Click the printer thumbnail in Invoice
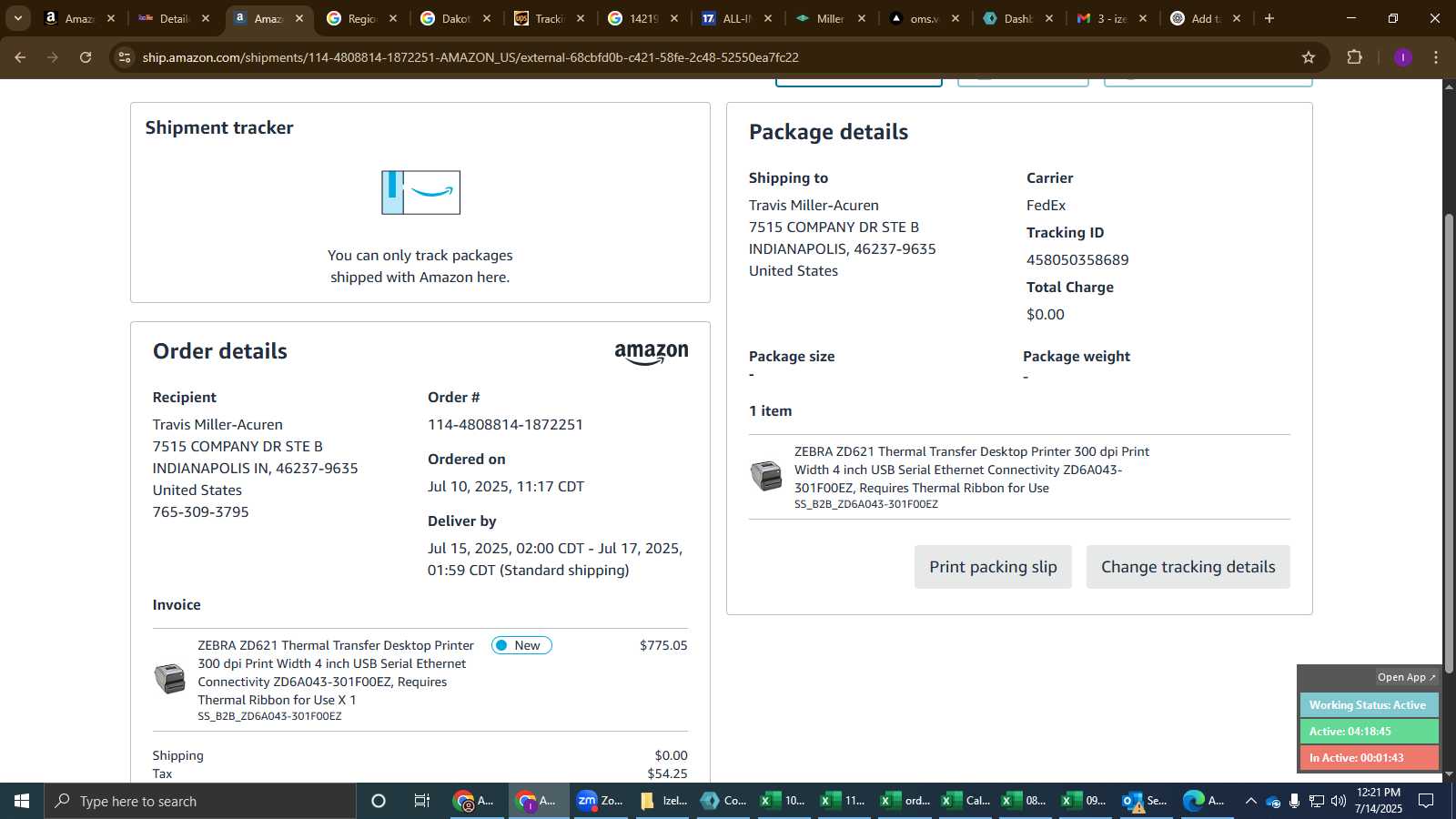 (x=170, y=679)
